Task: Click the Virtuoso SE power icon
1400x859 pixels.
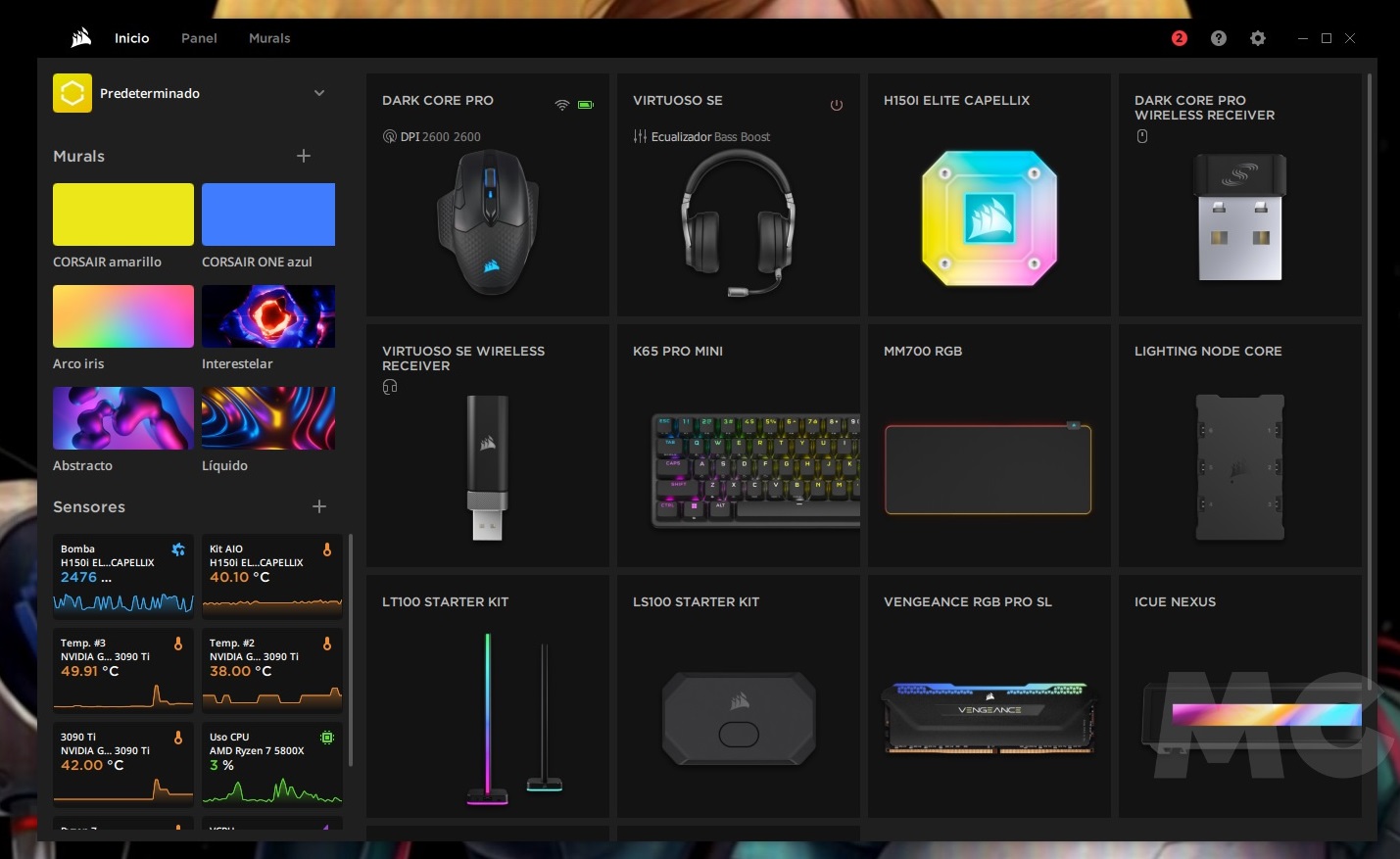Action: (x=837, y=105)
